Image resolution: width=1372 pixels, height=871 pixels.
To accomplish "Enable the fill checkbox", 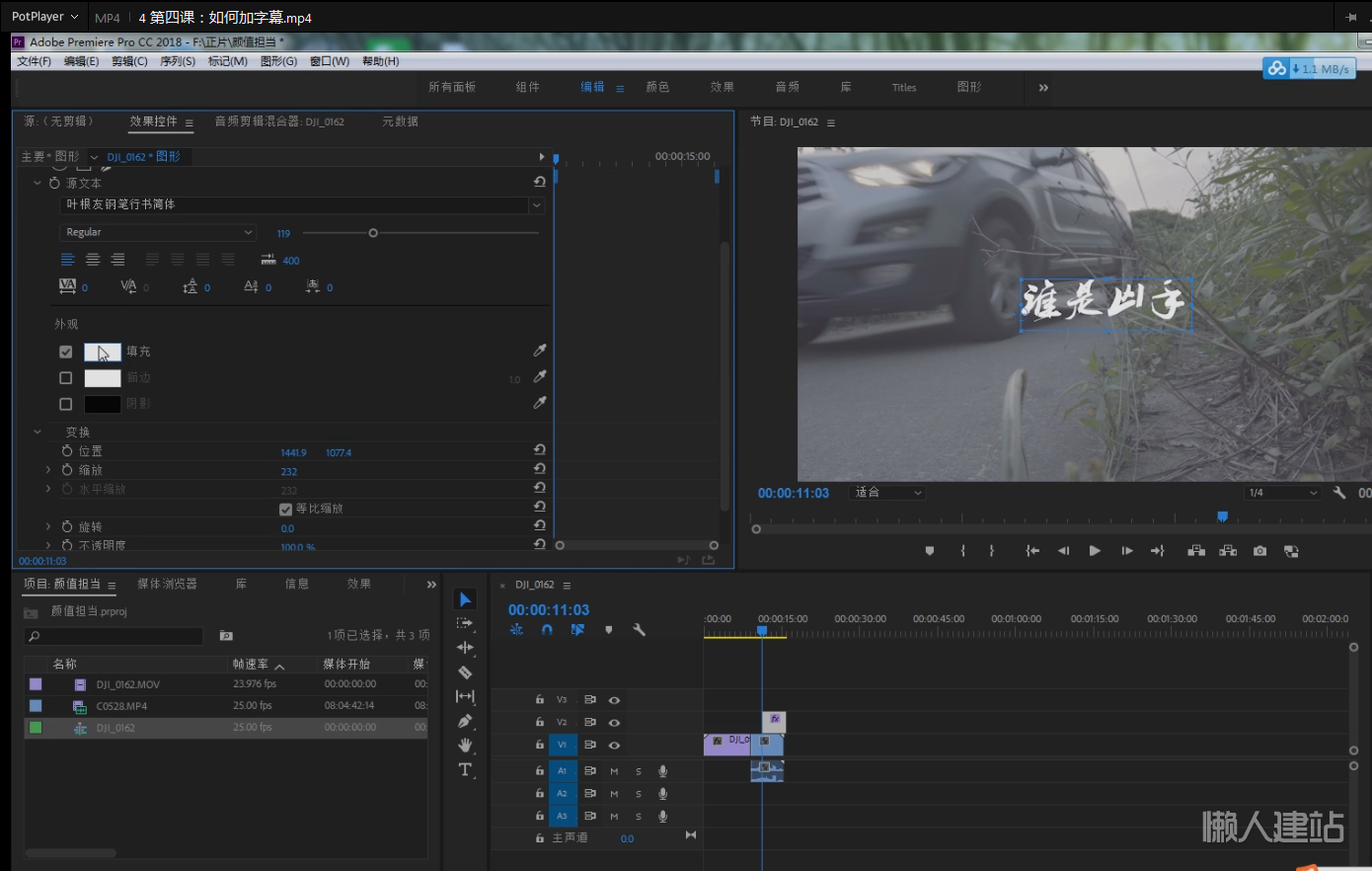I will [65, 352].
